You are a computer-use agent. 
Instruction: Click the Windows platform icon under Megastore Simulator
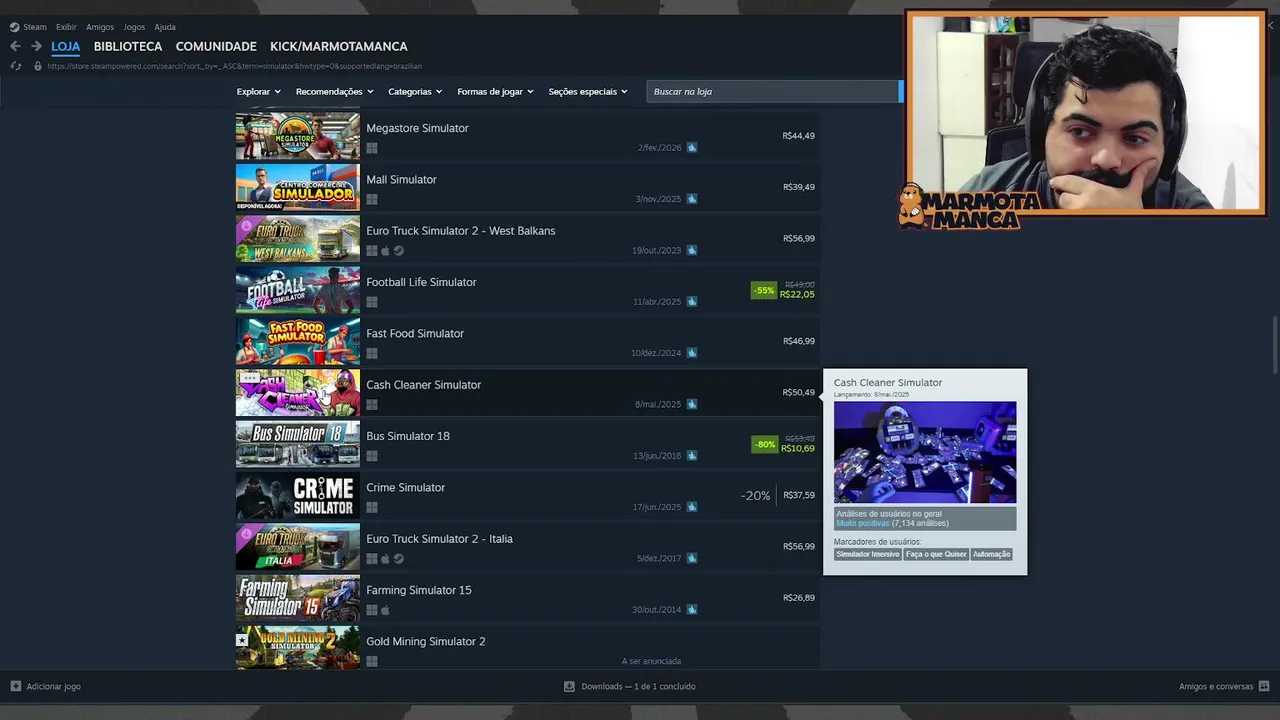point(372,148)
